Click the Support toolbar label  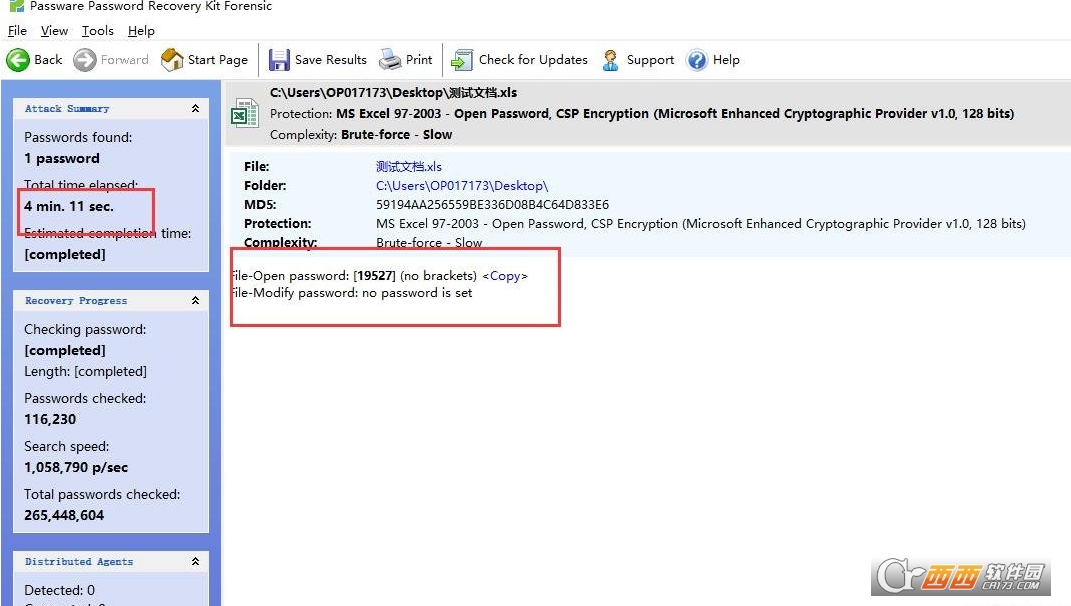(650, 59)
